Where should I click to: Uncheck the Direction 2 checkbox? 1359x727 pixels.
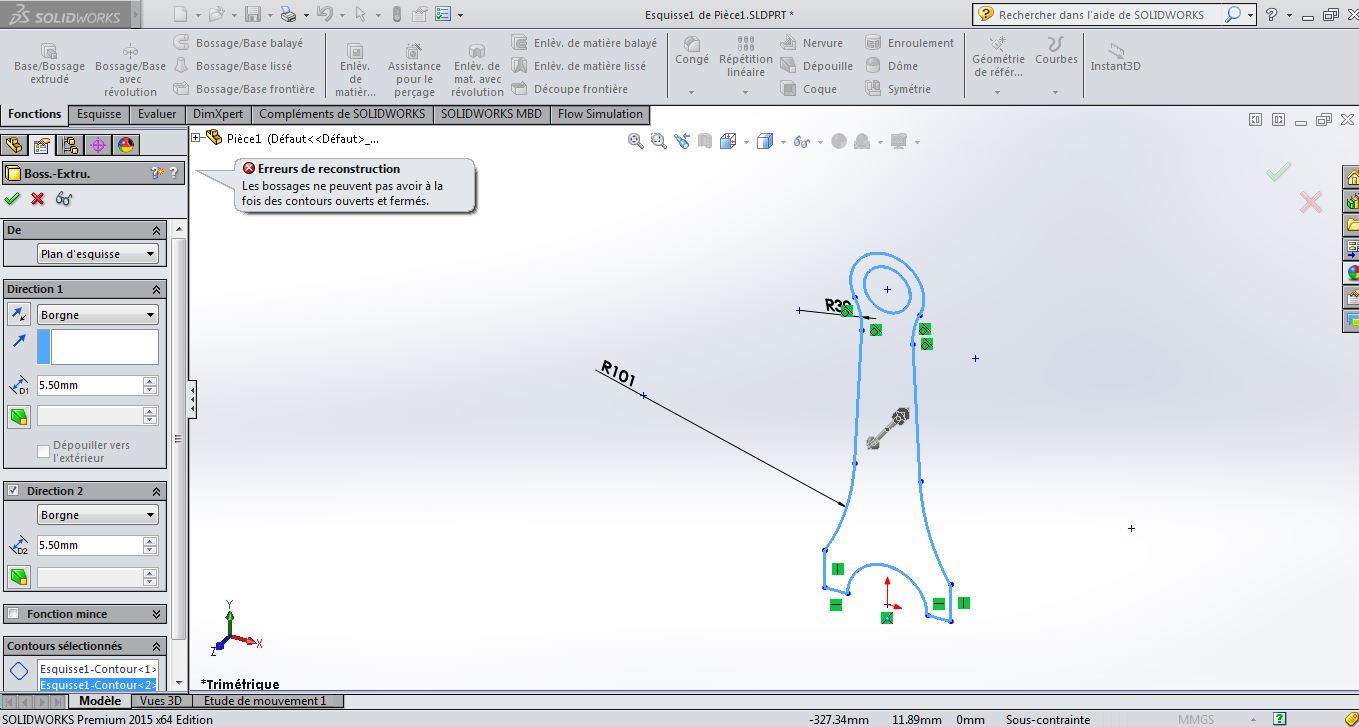point(13,491)
